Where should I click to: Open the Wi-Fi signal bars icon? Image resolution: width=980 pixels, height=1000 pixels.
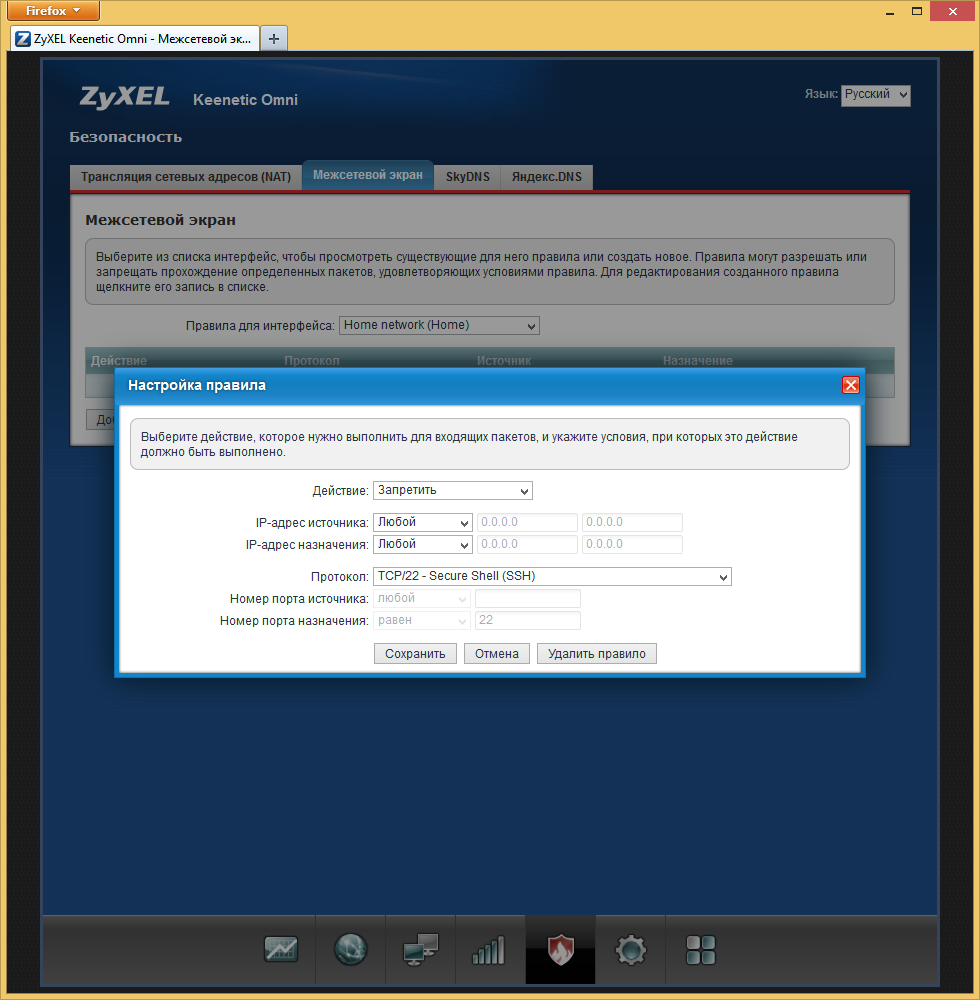490,950
